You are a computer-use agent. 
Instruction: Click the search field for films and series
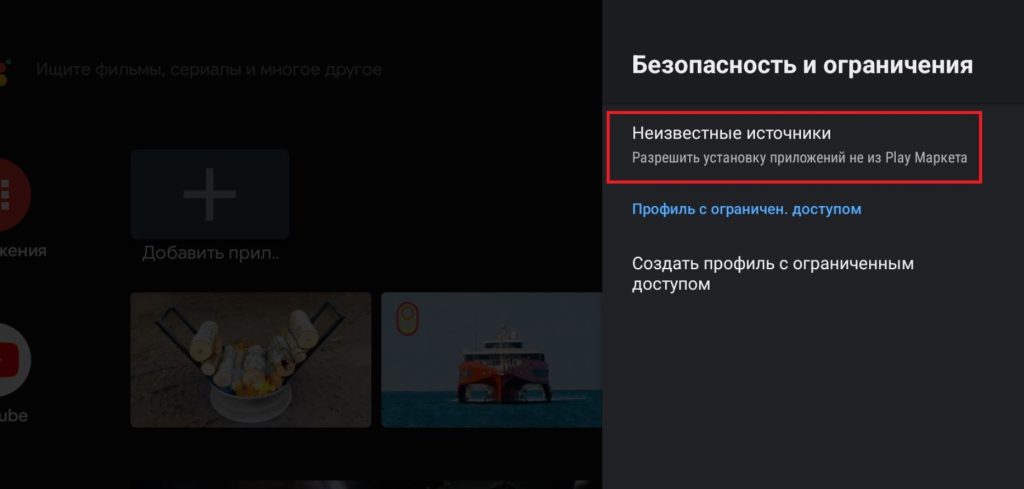pyautogui.click(x=208, y=69)
